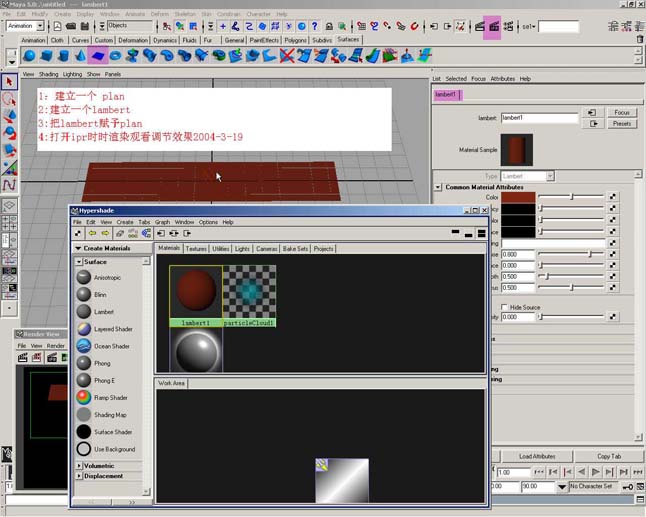Viewport: 646px width, 517px height.
Task: Open the material Type Lambert dropdown
Action: (x=550, y=176)
